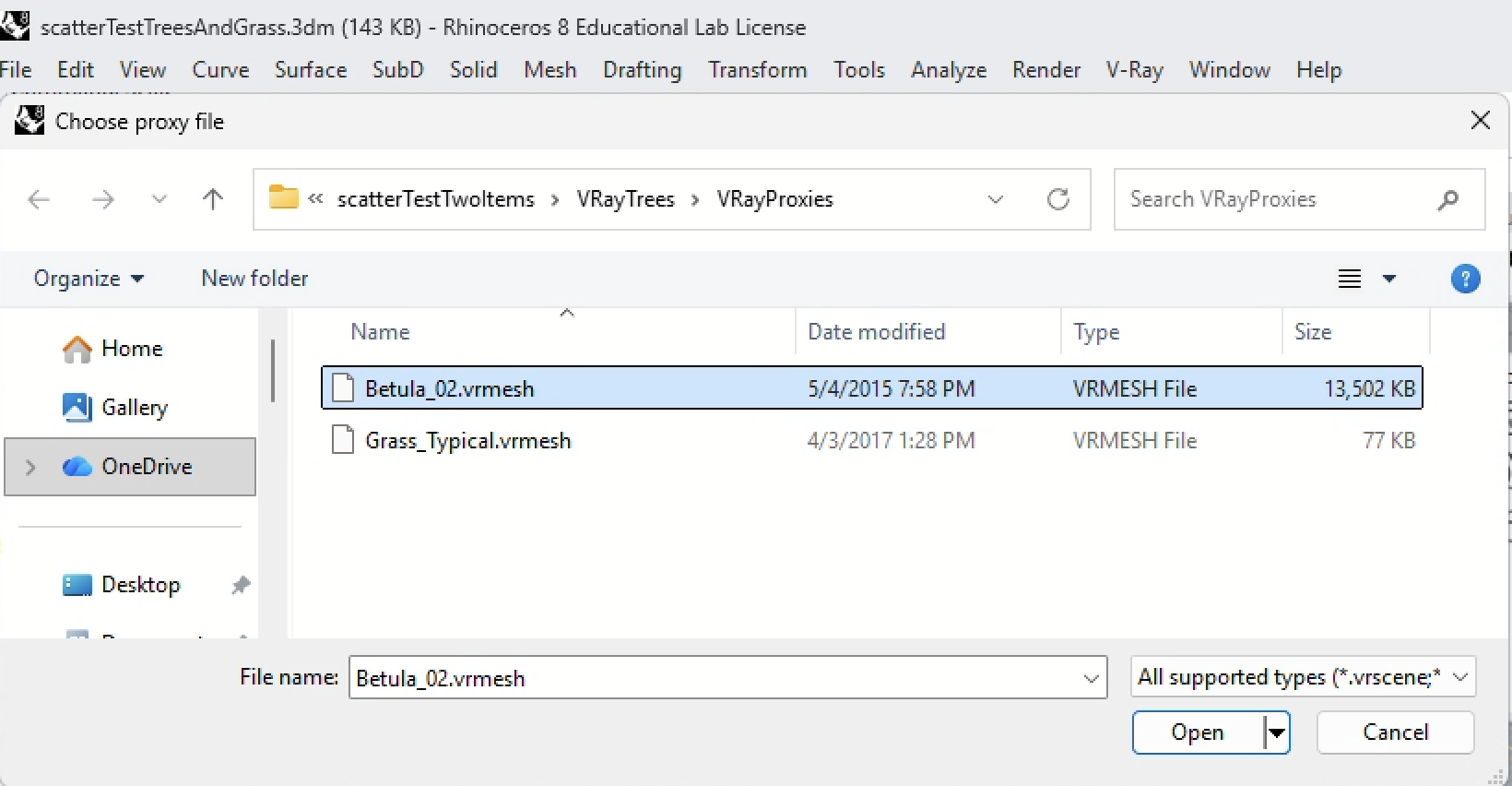Click the view layout list icon

pos(1349,279)
